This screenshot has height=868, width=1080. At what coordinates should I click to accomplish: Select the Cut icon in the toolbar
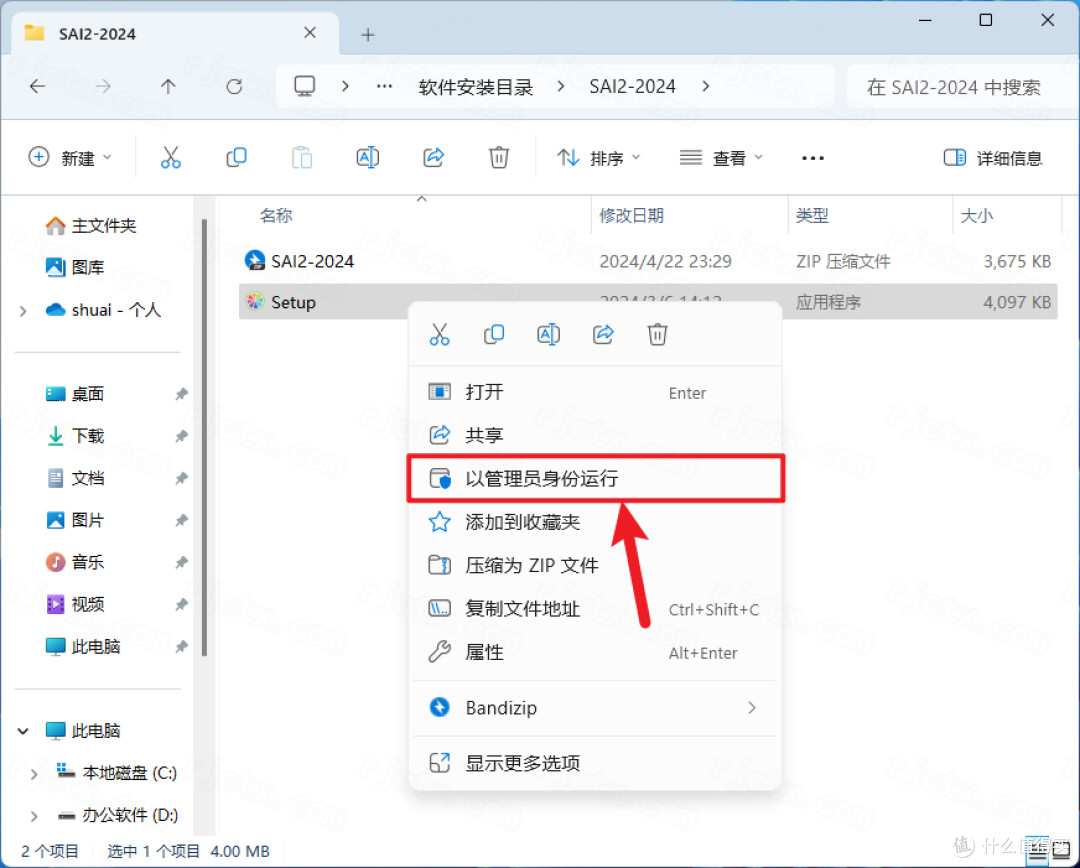click(170, 157)
